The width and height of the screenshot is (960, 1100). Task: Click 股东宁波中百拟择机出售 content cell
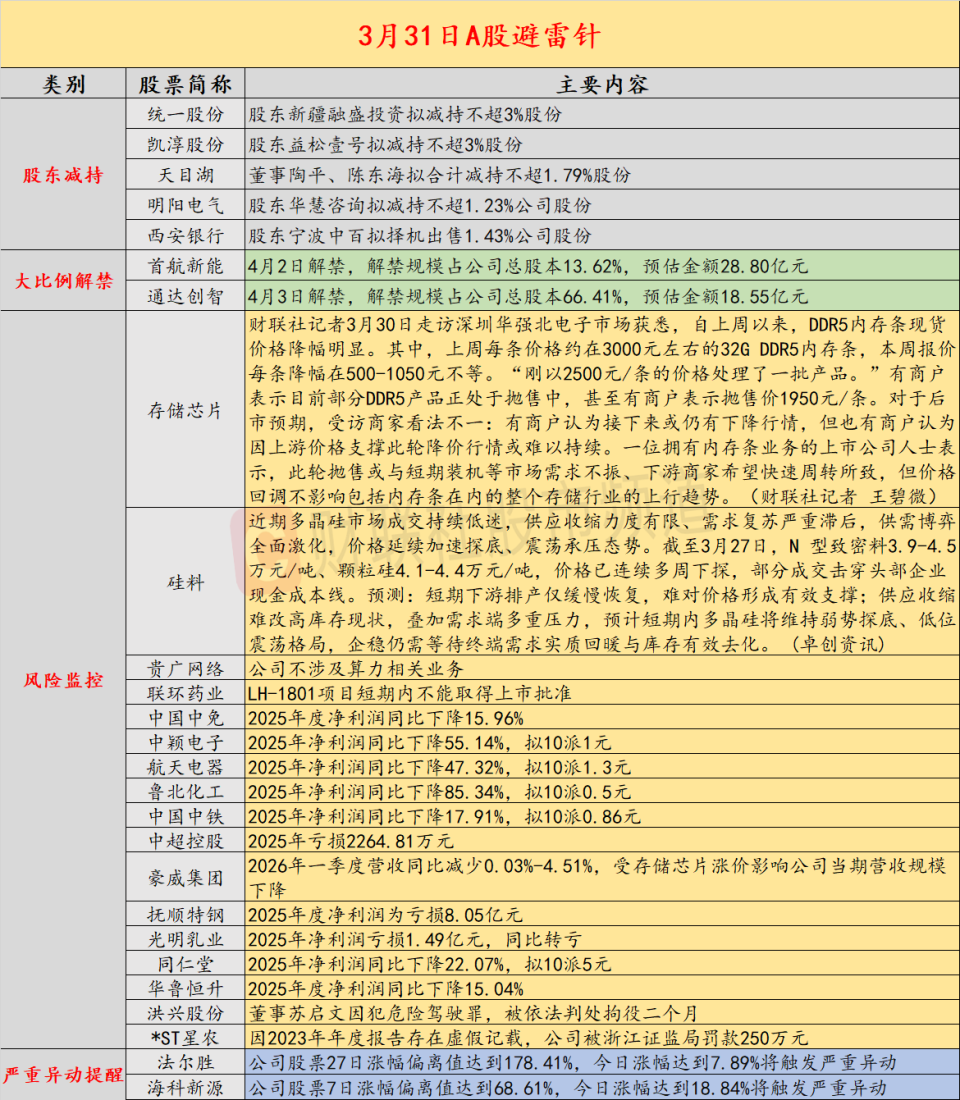[602, 235]
